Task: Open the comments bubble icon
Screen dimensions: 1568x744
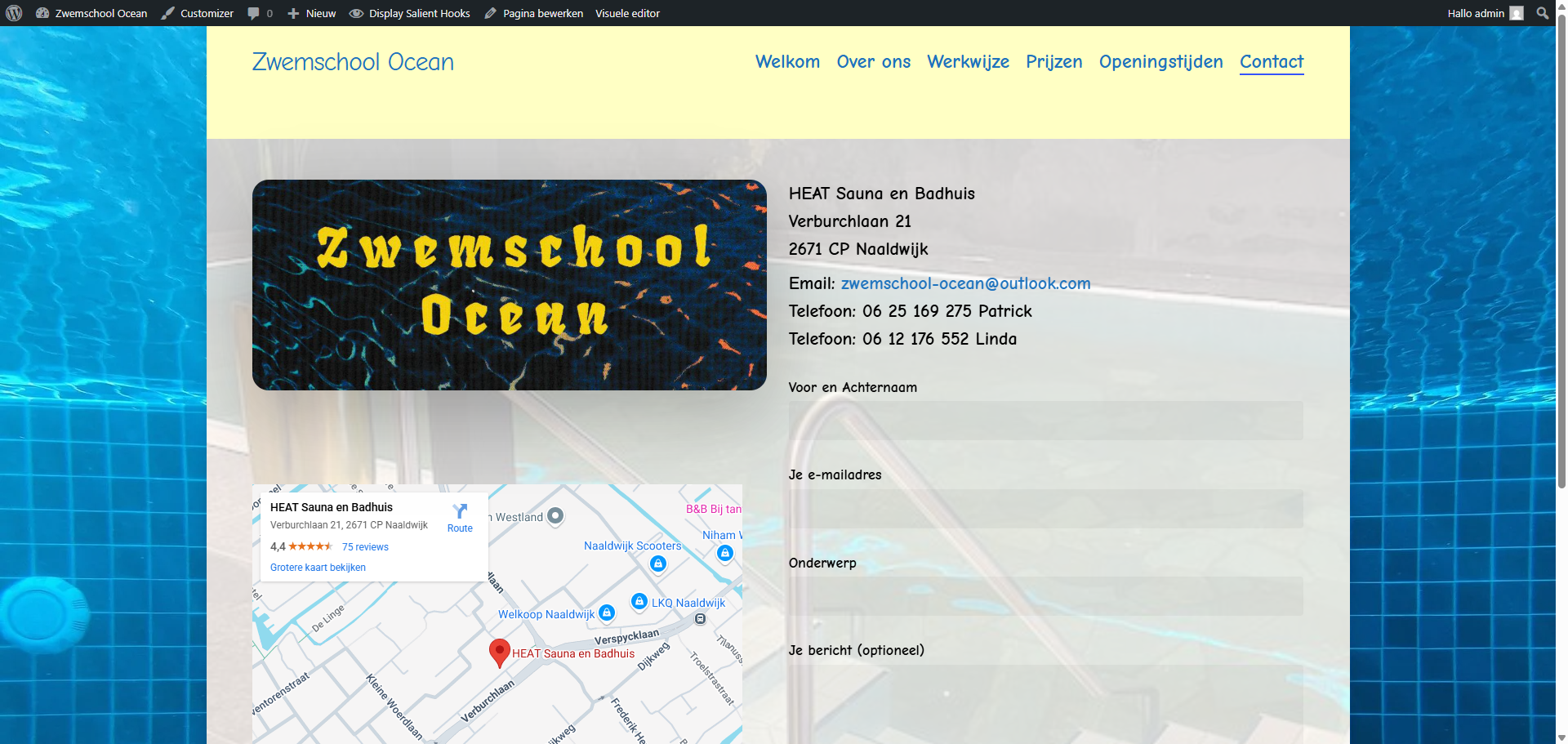Action: click(x=254, y=13)
